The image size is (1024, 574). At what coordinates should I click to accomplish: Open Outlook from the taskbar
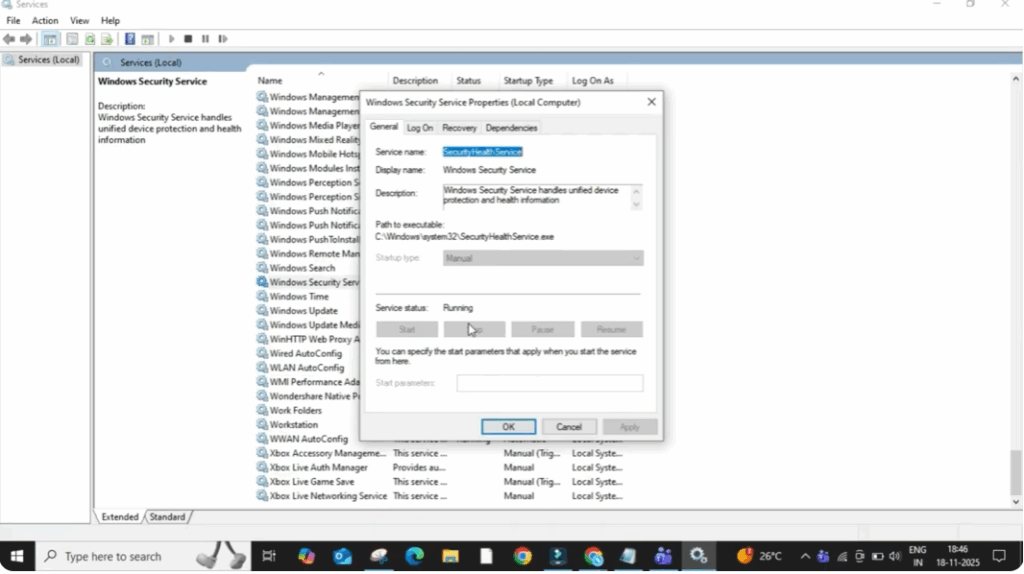pos(342,556)
